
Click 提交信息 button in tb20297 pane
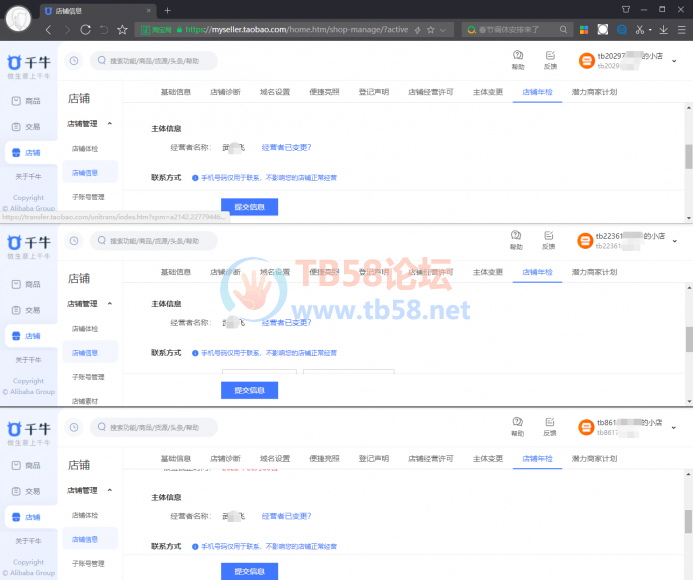tap(249, 207)
